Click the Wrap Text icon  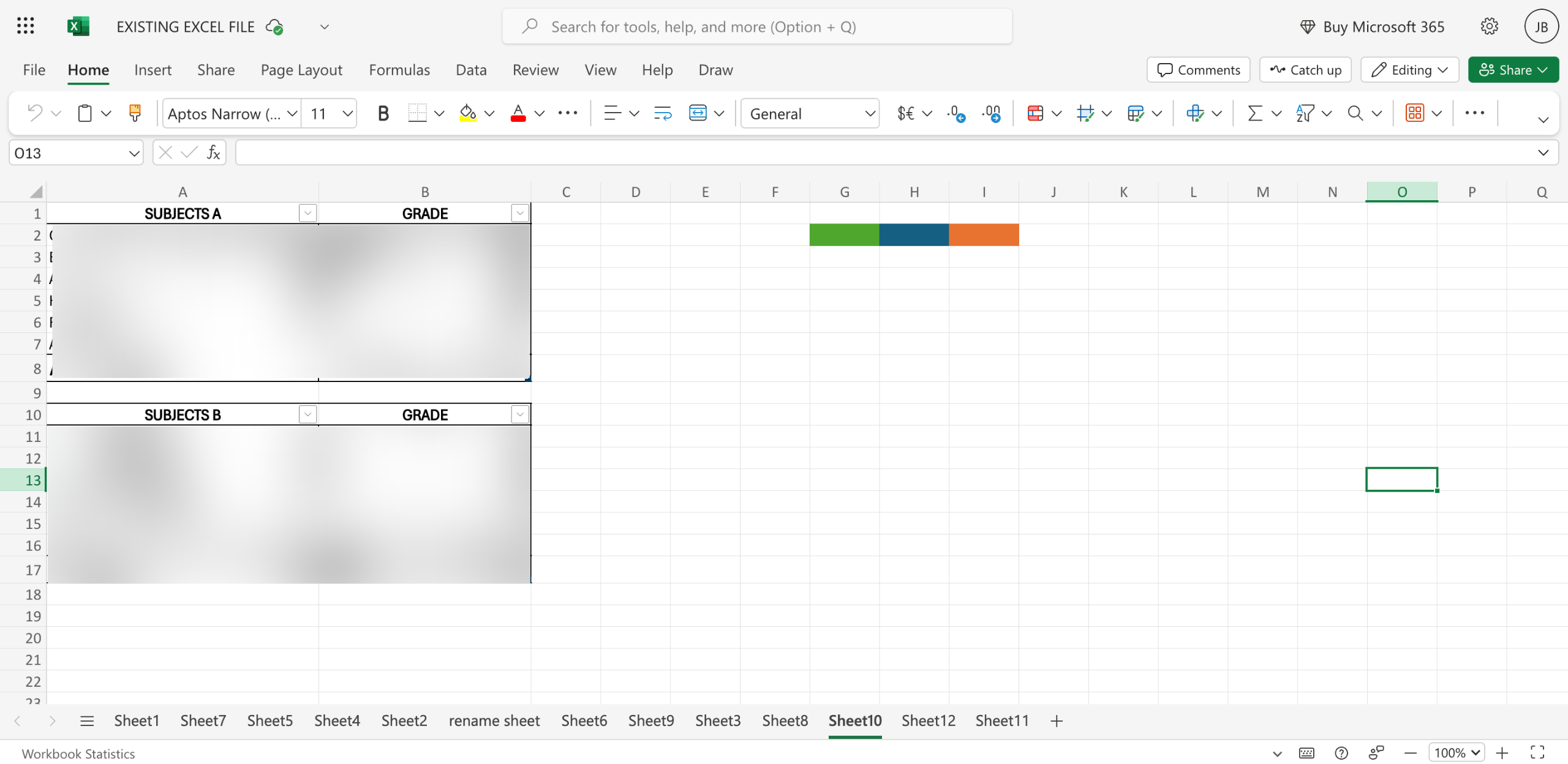coord(662,113)
